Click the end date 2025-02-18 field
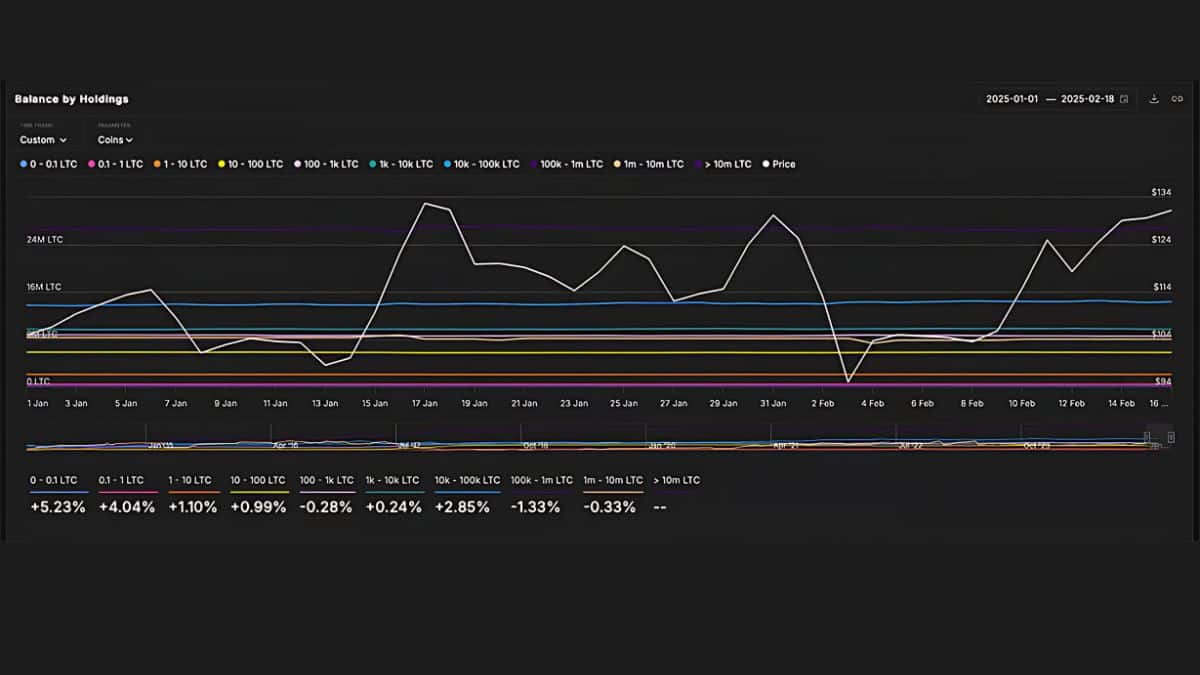The image size is (1200, 675). [x=1087, y=99]
